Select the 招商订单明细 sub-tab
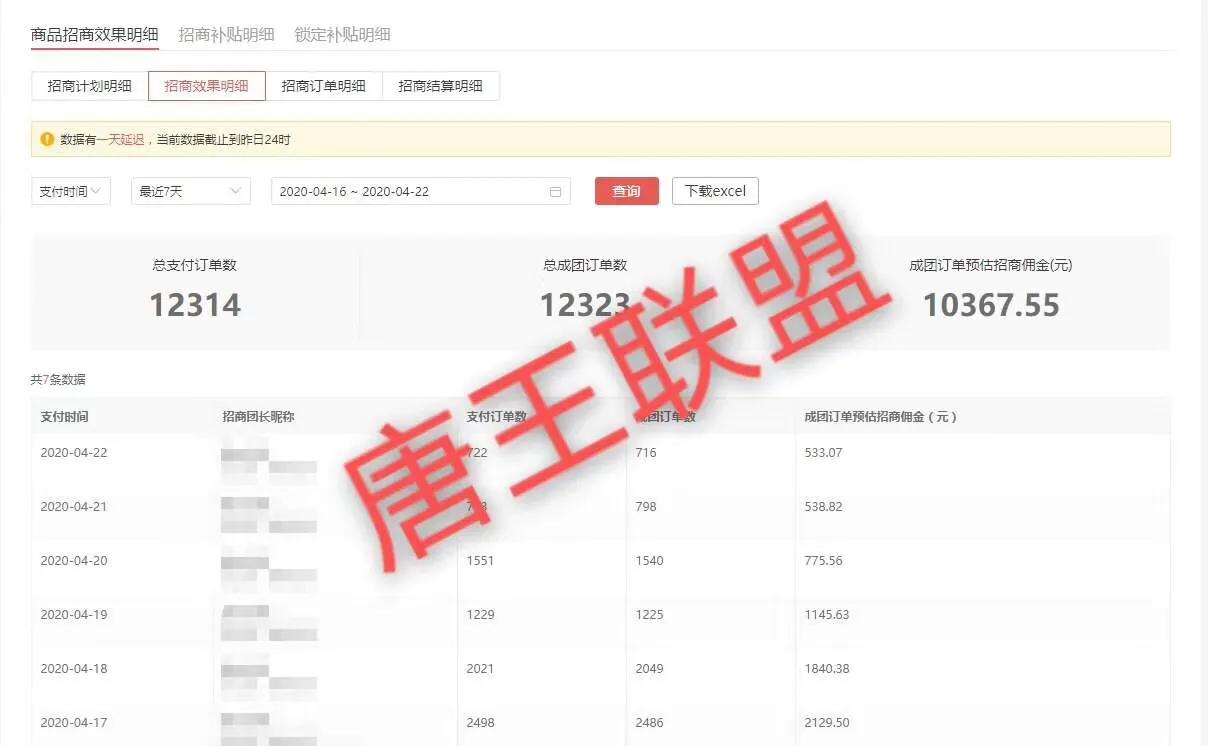Image resolution: width=1208 pixels, height=746 pixels. (x=323, y=85)
